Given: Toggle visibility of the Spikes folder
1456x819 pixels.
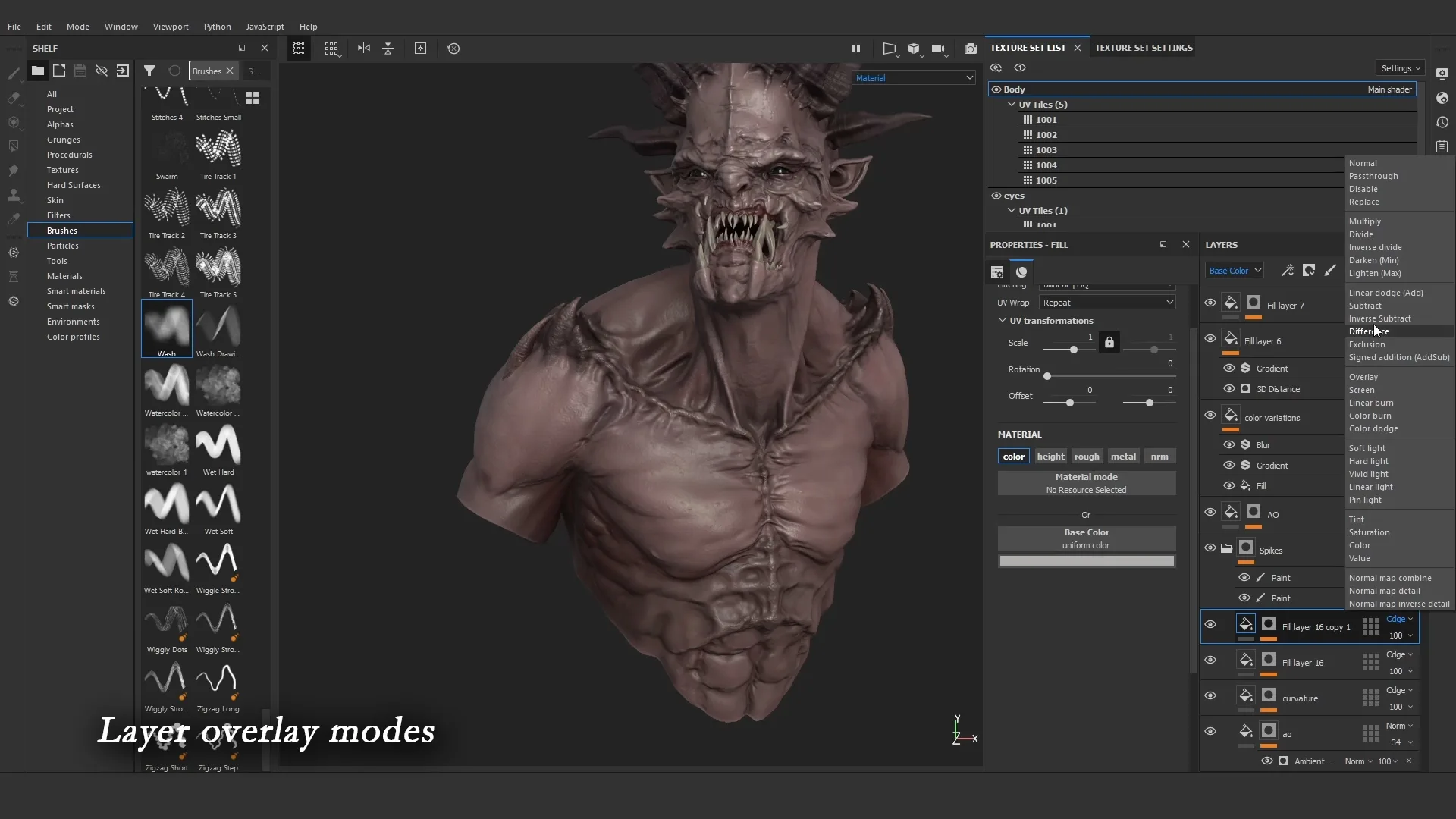Looking at the screenshot, I should coord(1210,548).
